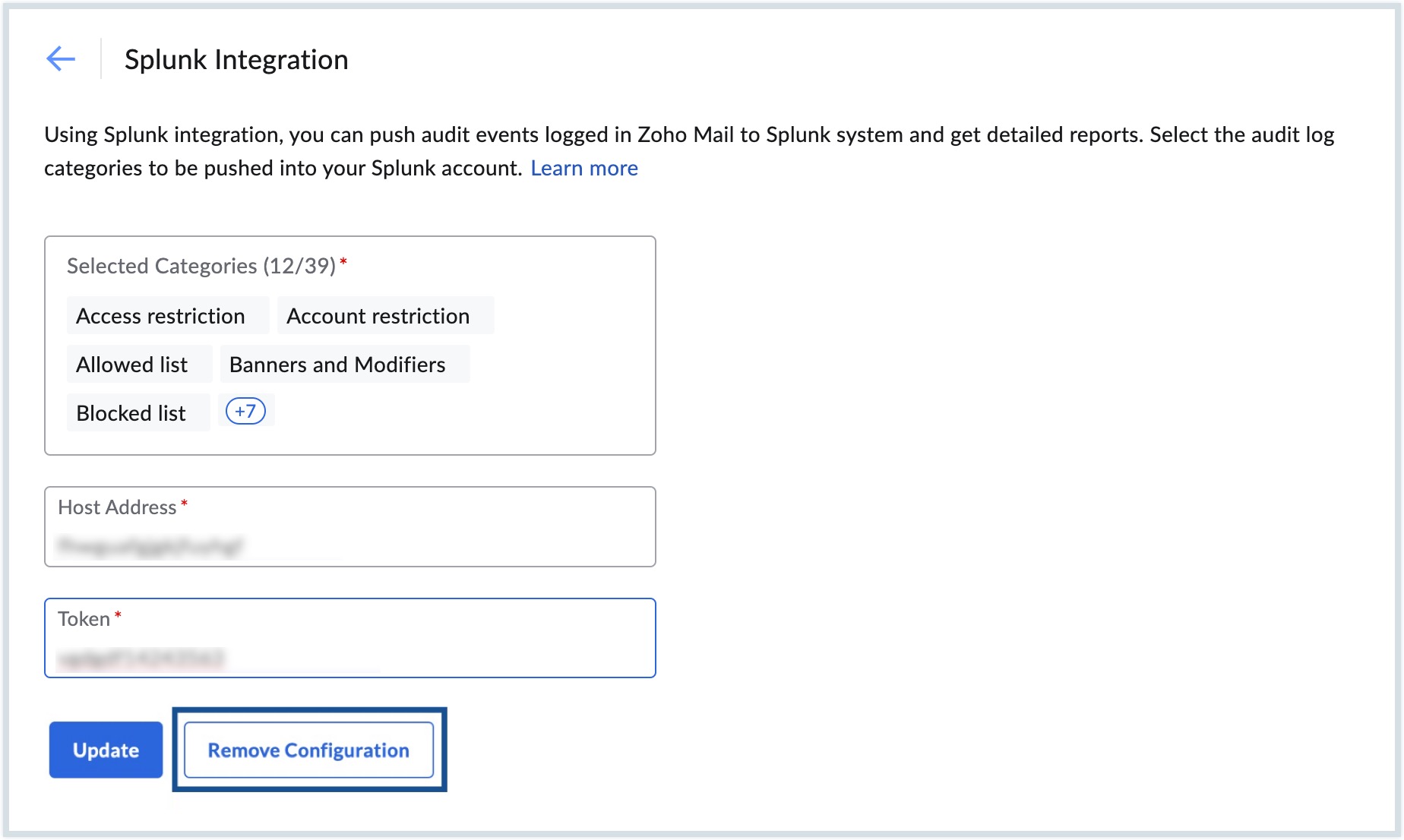Expand the +7 hidden categories badge

(245, 410)
